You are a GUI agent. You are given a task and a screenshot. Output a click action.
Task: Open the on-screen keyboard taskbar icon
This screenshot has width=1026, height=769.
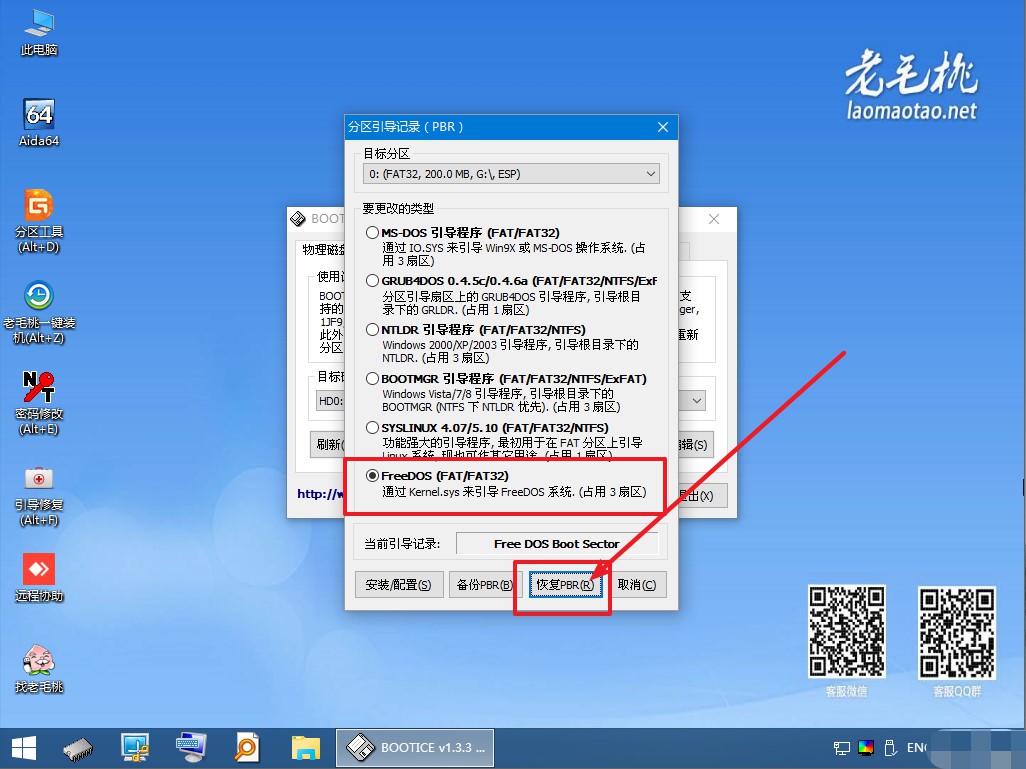[x=191, y=748]
